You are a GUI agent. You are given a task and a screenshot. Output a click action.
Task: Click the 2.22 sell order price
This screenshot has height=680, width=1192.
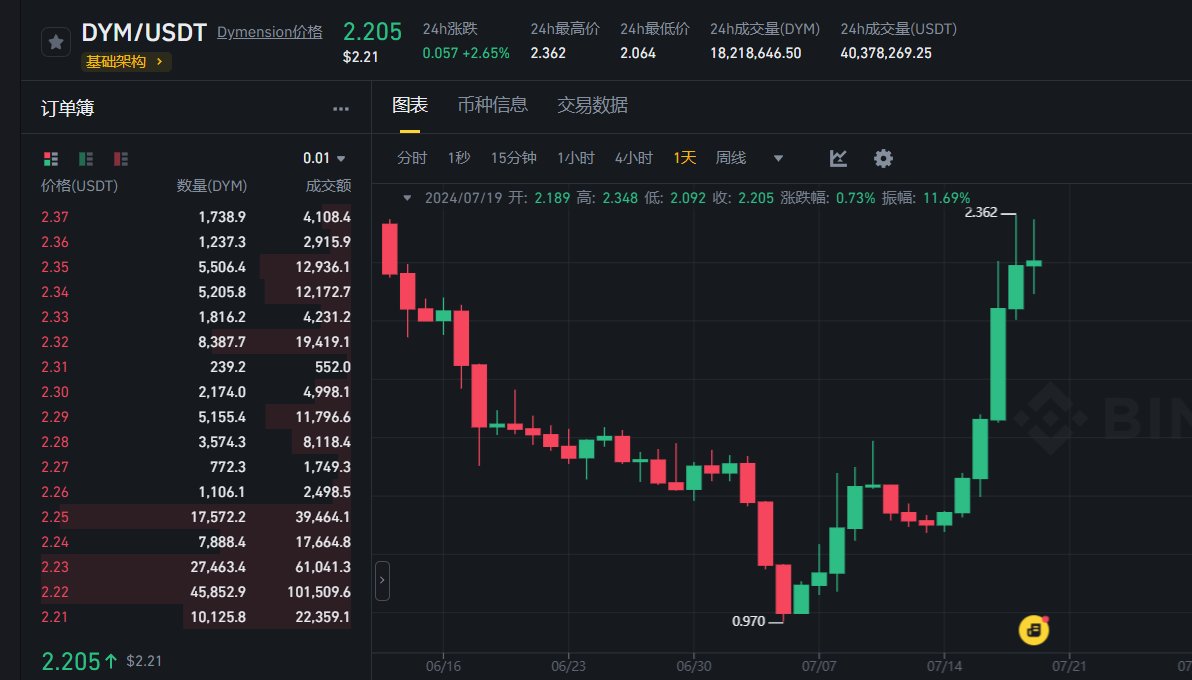55,592
